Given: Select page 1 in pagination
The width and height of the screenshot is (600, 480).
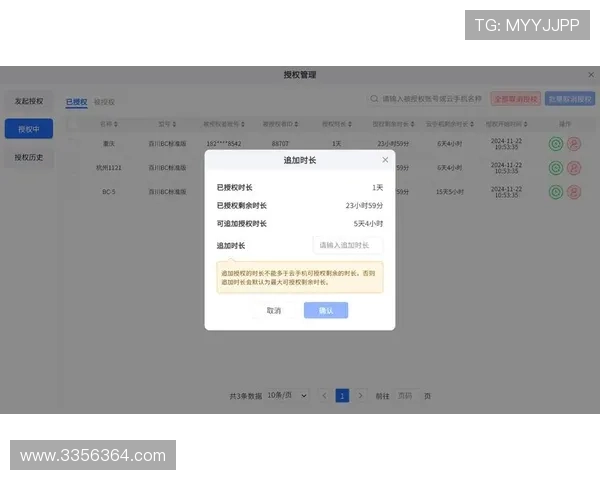Looking at the screenshot, I should pos(342,395).
